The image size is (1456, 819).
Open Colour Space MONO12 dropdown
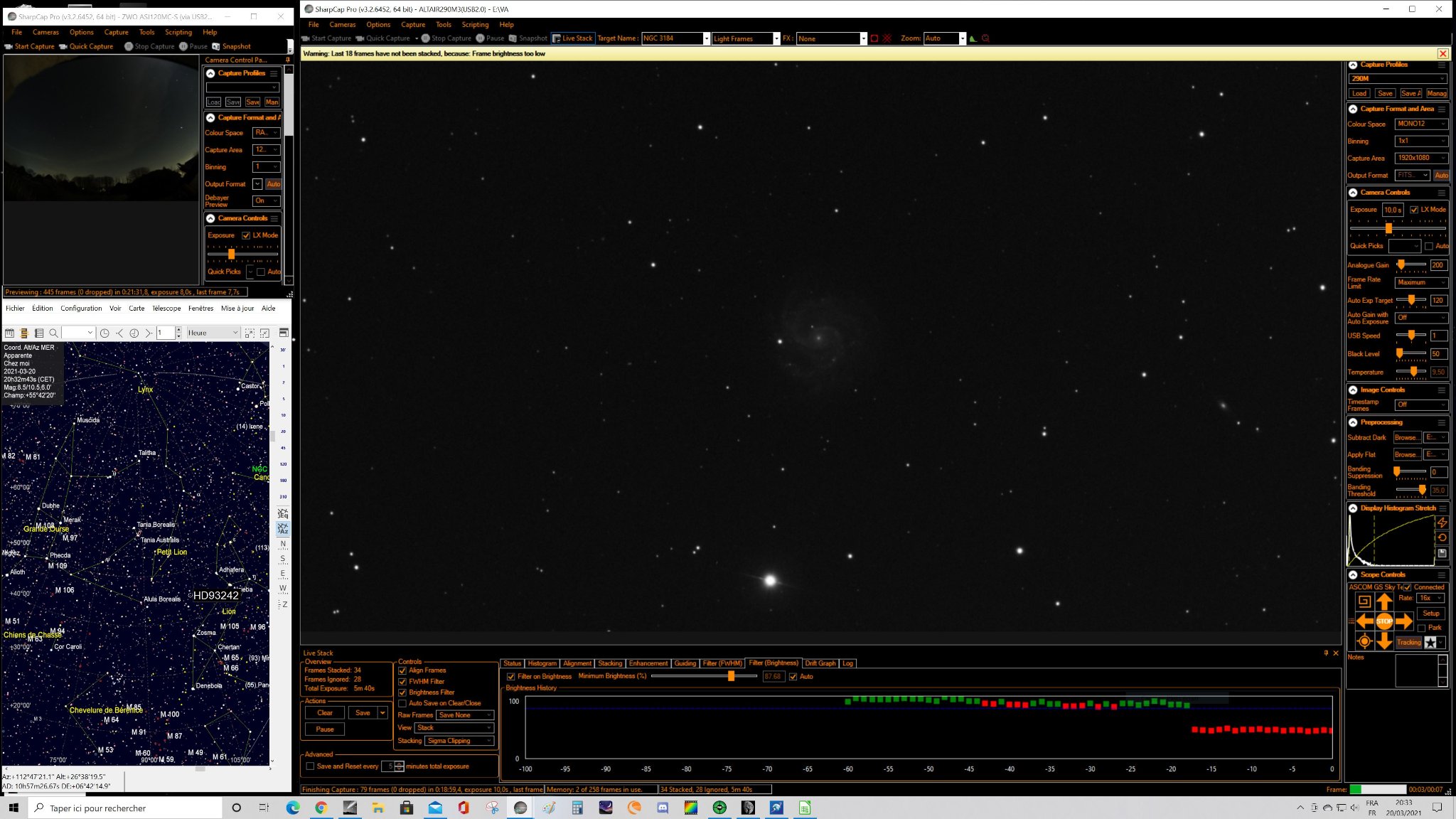tap(1420, 124)
